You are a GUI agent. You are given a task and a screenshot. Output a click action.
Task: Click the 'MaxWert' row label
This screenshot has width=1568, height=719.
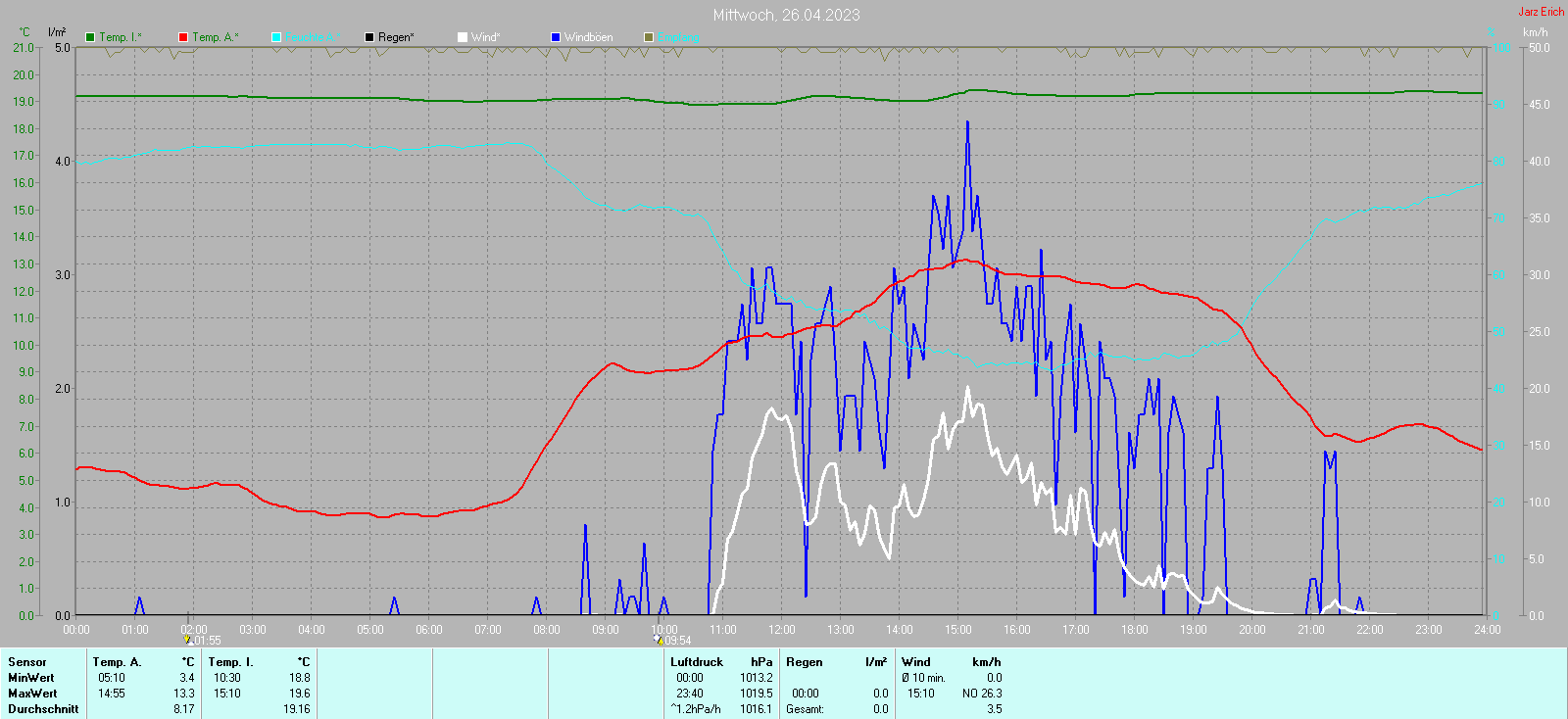[x=32, y=694]
